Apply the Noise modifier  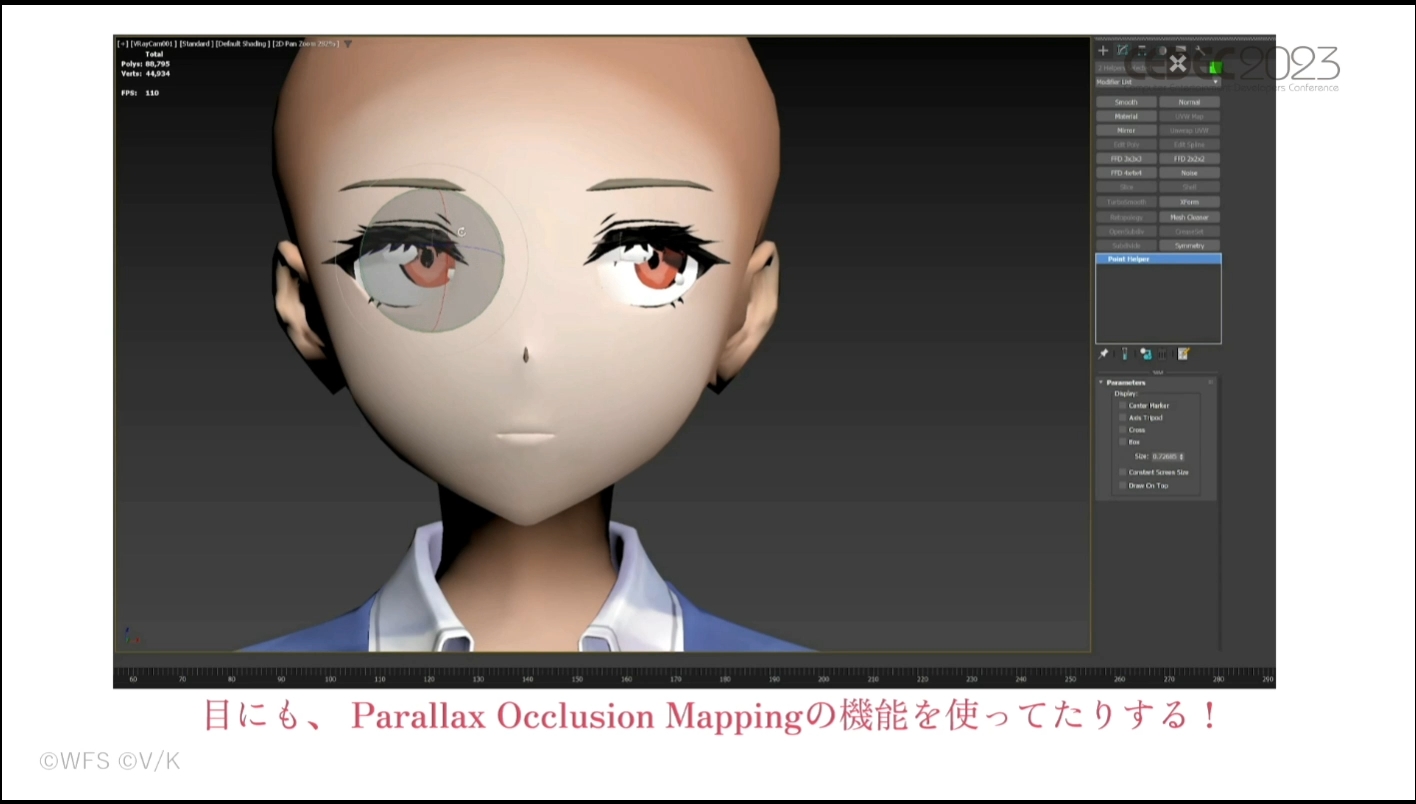[x=1189, y=172]
